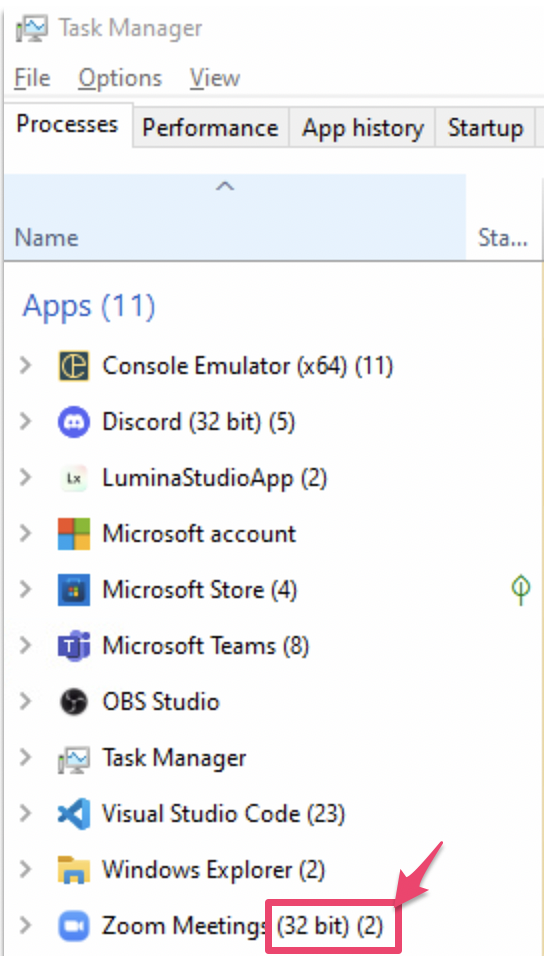
Task: Select the Zoom Meetings icon
Action: point(74,926)
